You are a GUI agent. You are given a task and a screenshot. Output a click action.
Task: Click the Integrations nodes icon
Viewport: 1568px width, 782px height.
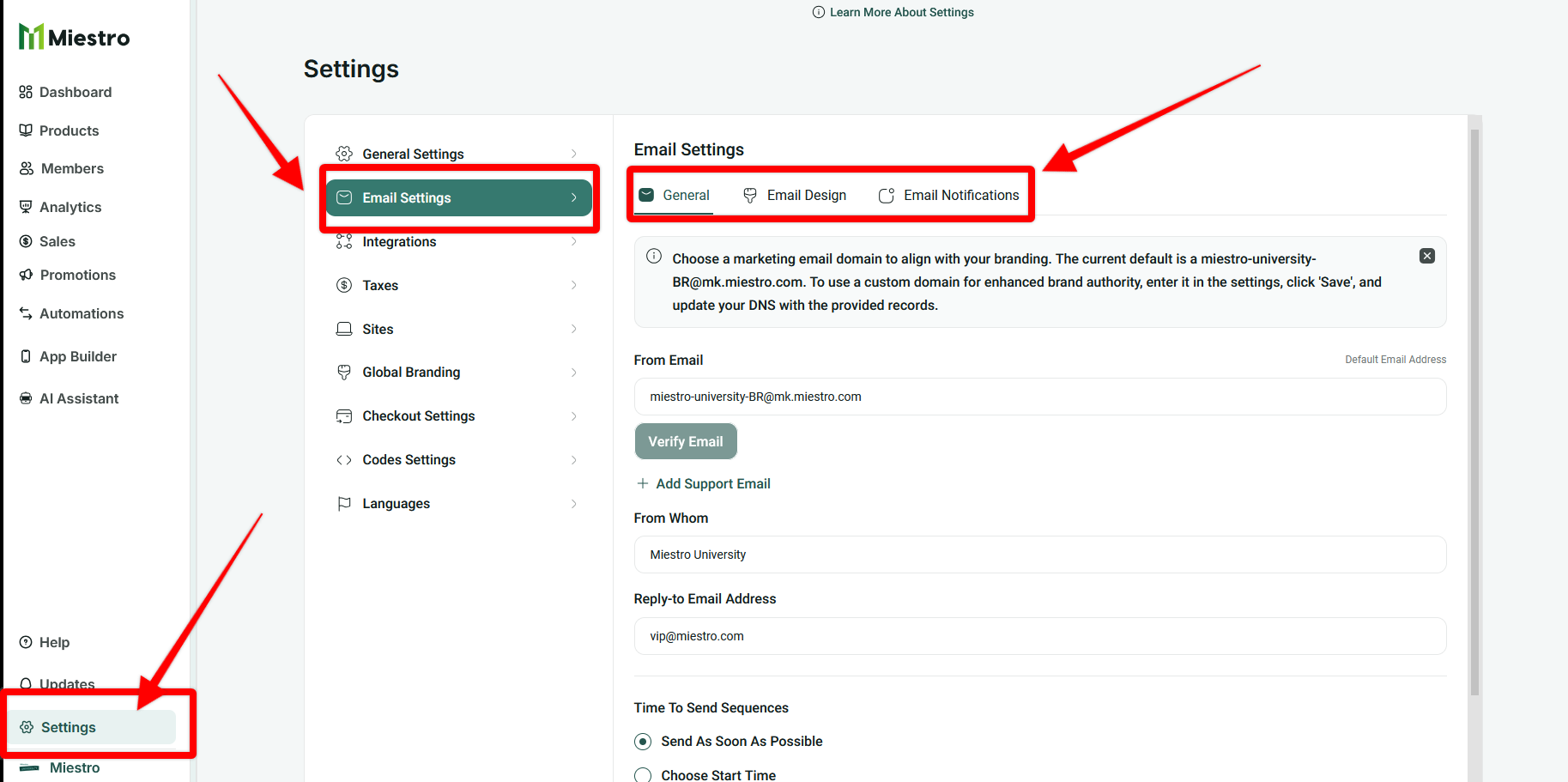click(344, 241)
